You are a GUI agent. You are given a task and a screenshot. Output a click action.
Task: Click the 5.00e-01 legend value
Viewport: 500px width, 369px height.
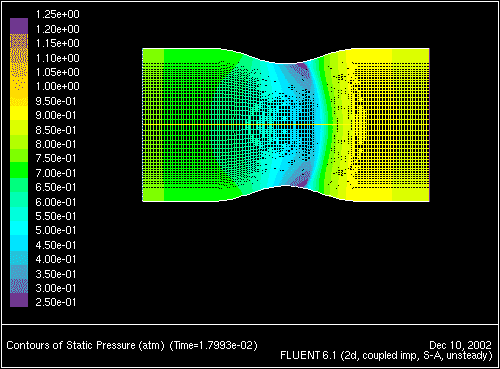point(56,230)
